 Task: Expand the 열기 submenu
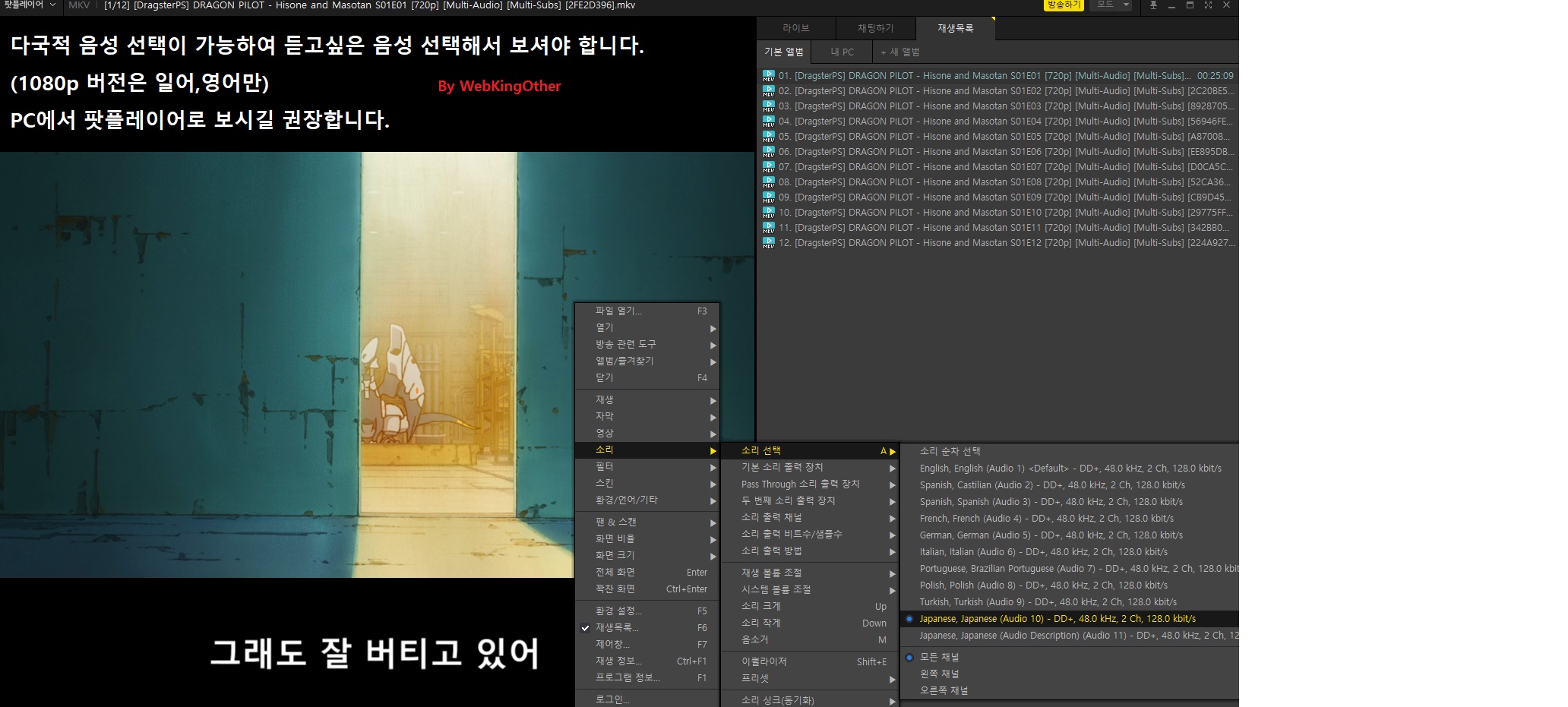click(647, 328)
